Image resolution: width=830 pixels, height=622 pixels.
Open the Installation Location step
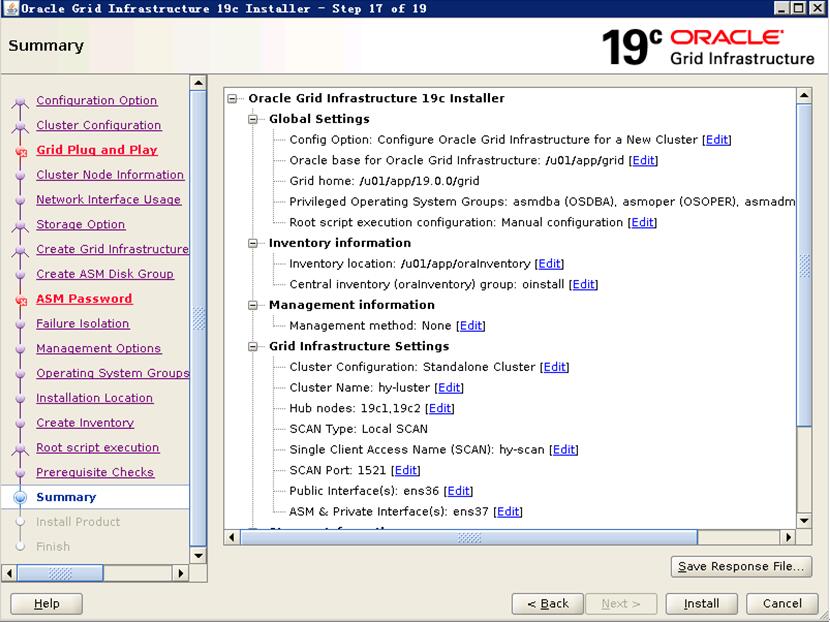tap(94, 398)
